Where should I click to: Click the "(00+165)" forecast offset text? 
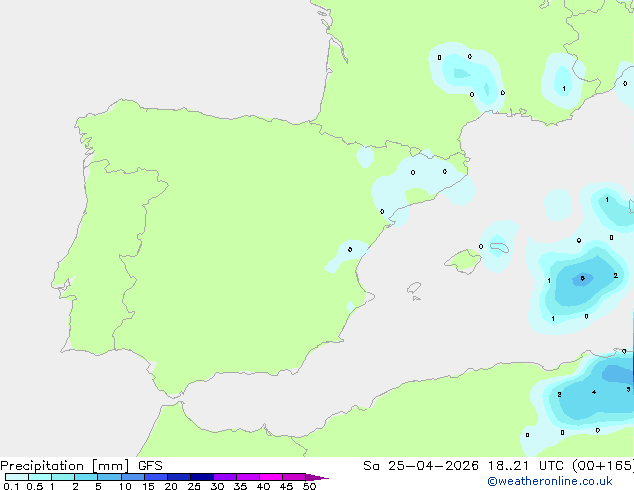[603, 466]
